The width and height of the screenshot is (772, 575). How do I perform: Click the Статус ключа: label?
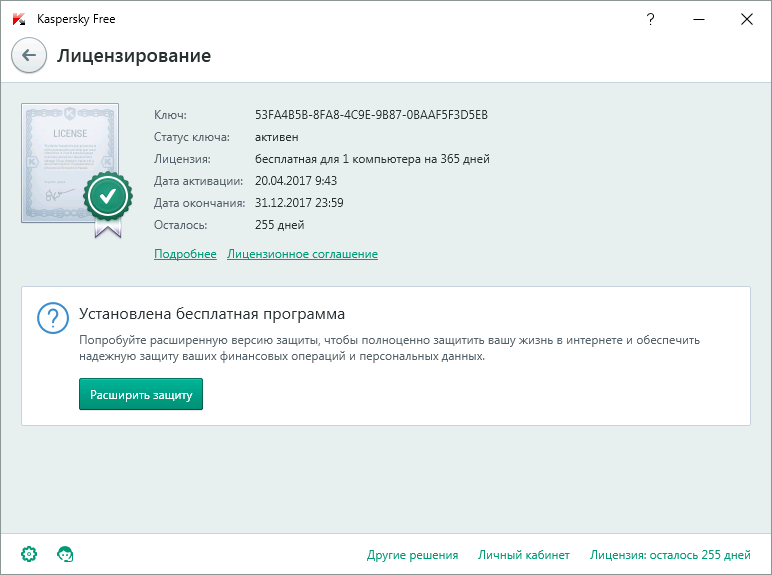click(x=192, y=137)
